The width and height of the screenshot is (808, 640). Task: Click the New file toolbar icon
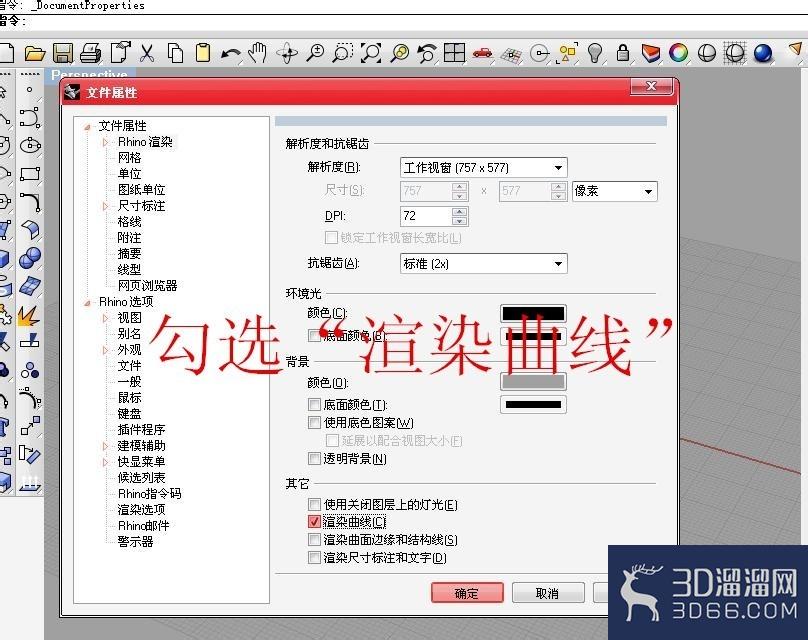[6, 53]
